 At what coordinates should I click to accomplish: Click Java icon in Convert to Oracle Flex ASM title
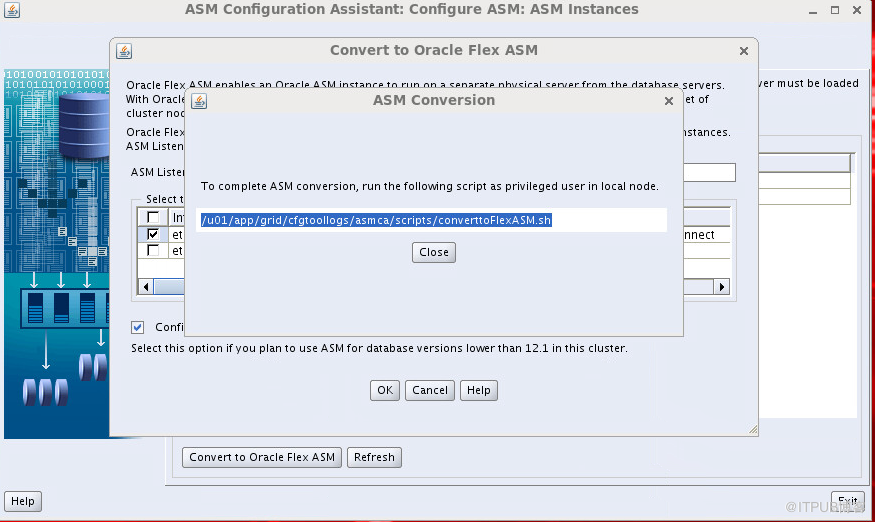pos(124,51)
